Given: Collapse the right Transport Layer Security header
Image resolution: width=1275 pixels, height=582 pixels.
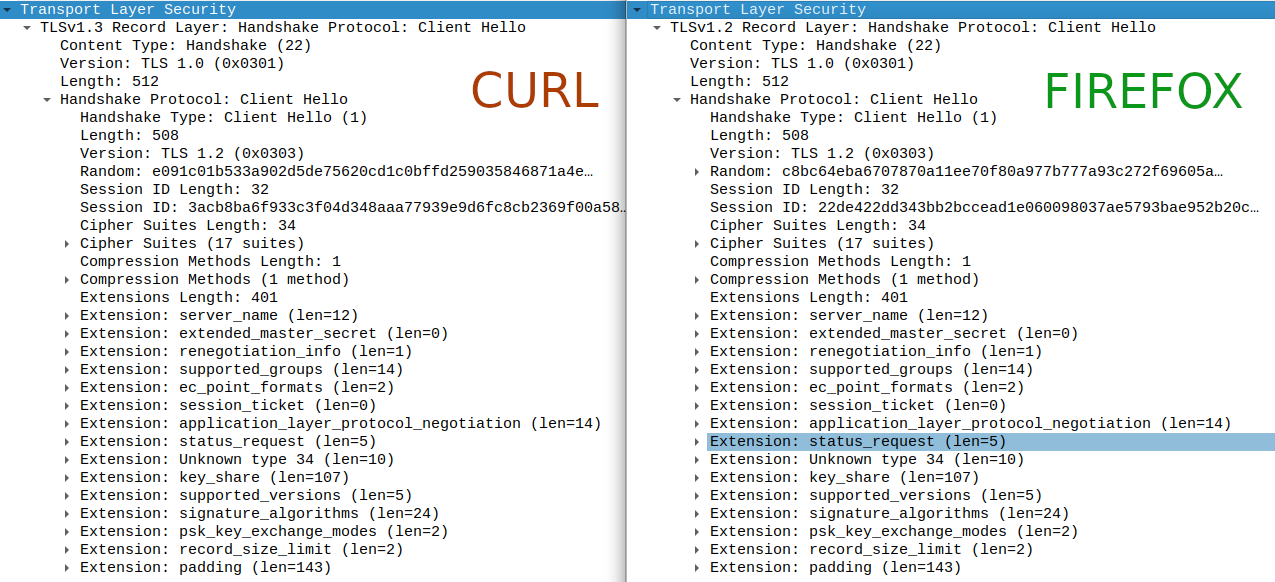Looking at the screenshot, I should [637, 9].
